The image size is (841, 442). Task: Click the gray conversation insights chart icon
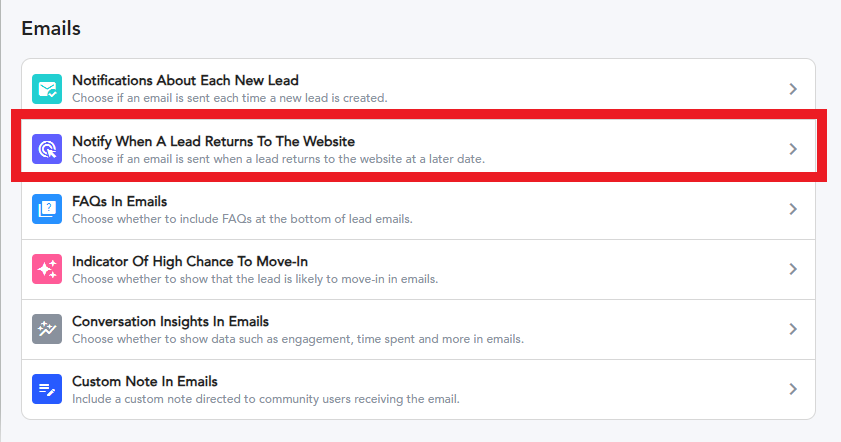click(47, 329)
